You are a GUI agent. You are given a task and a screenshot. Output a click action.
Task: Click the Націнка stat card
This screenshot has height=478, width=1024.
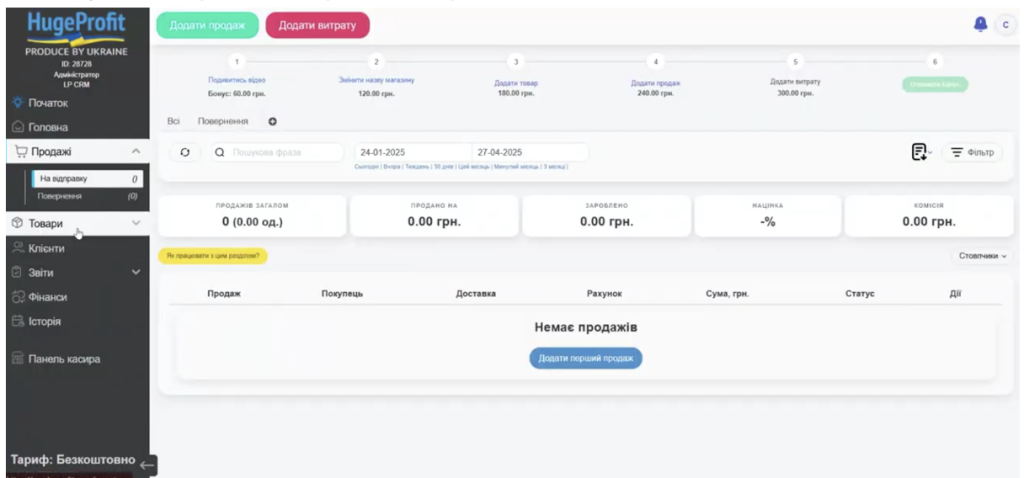point(767,215)
